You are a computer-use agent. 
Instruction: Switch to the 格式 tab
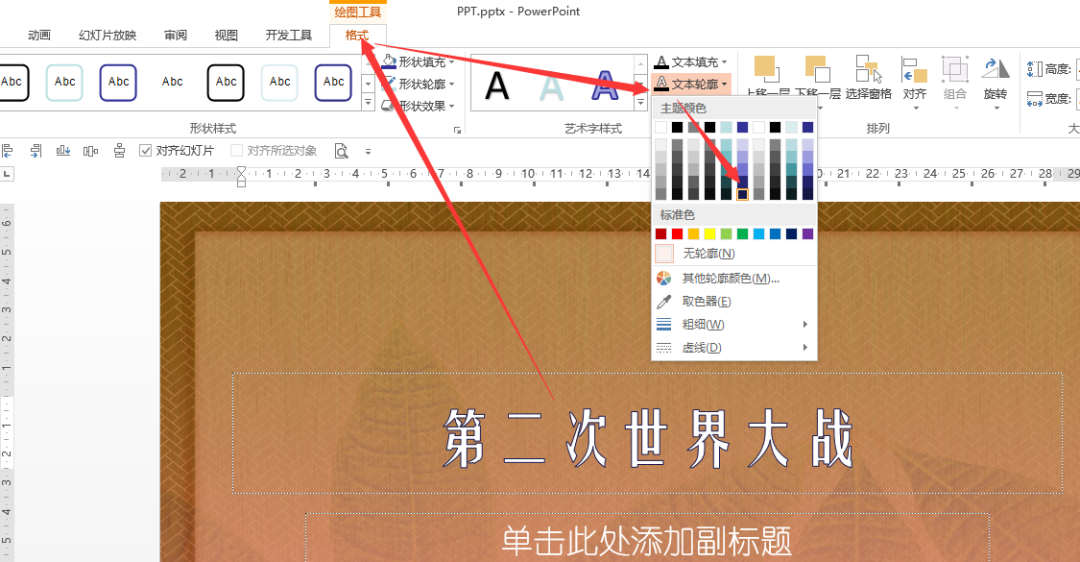point(357,35)
